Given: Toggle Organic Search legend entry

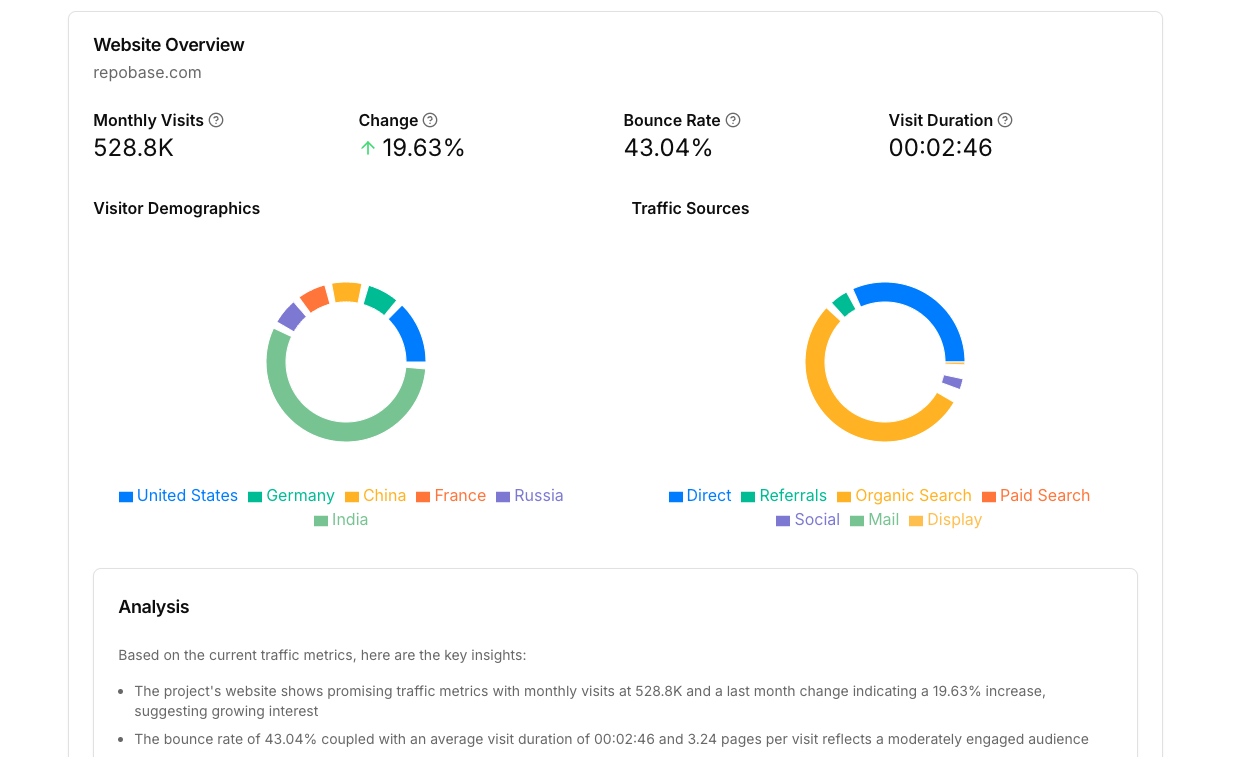Looking at the screenshot, I should pyautogui.click(x=904, y=496).
